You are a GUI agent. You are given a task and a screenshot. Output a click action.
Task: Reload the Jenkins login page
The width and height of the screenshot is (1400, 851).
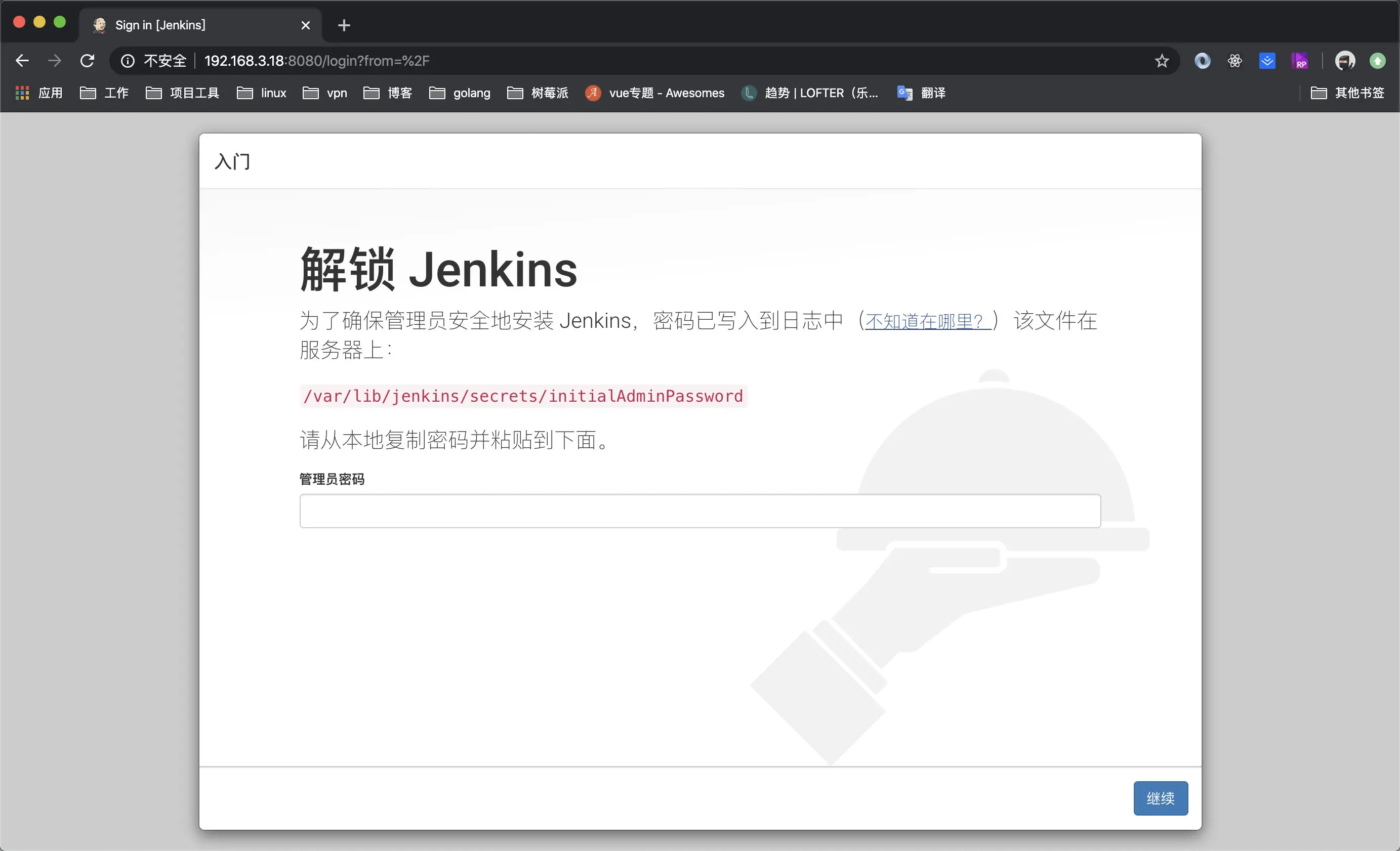click(x=87, y=61)
